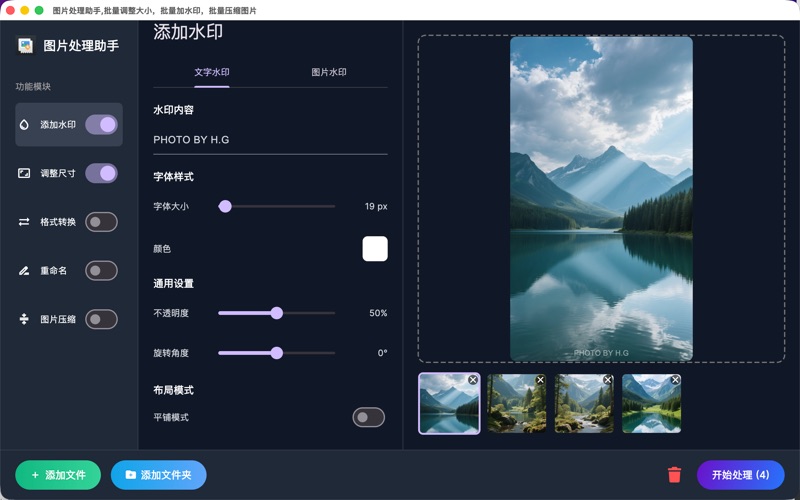Screen dimensions: 800x500
Task: Click the 图片处理助手 app title in sidebar
Action: [x=81, y=46]
